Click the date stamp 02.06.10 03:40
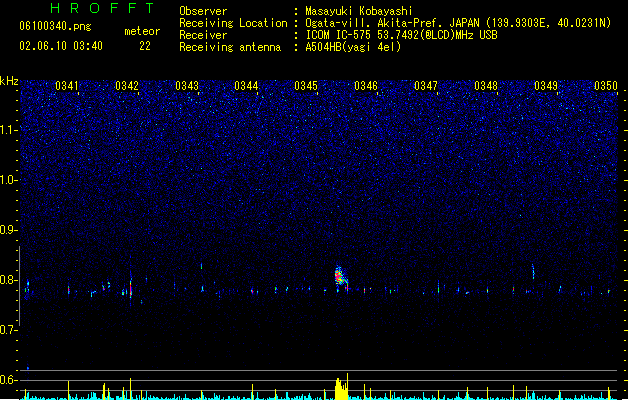Screen dimensions: 629x400 (61, 46)
